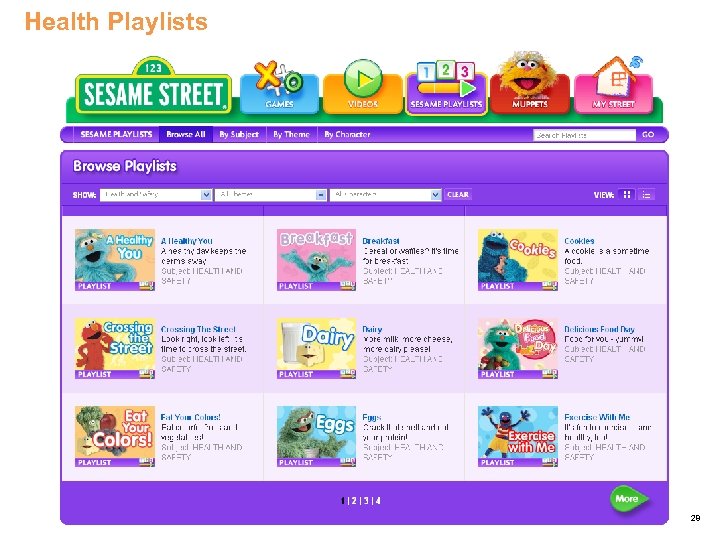This screenshot has height=540, width=720.
Task: Select the Browse All tab
Action: tap(186, 135)
